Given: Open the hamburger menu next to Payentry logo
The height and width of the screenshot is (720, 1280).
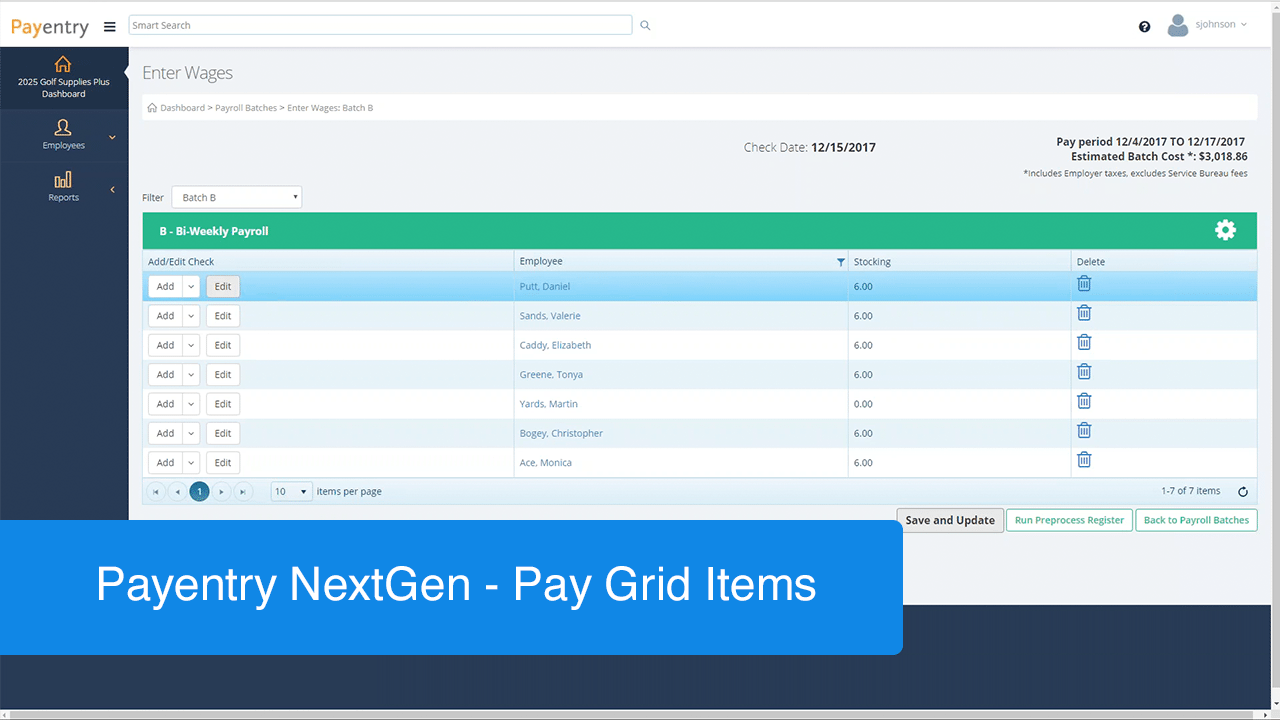Looking at the screenshot, I should 110,27.
